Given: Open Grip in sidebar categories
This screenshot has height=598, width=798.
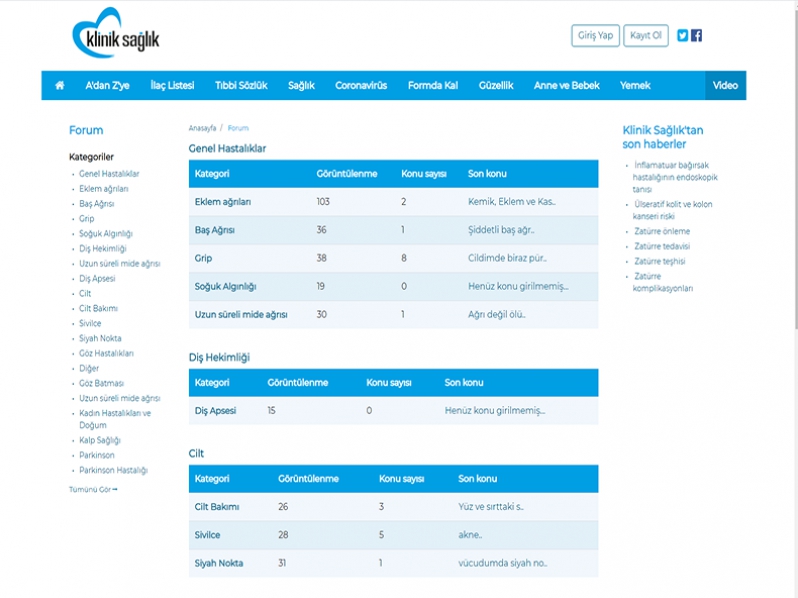Looking at the screenshot, I should point(87,218).
